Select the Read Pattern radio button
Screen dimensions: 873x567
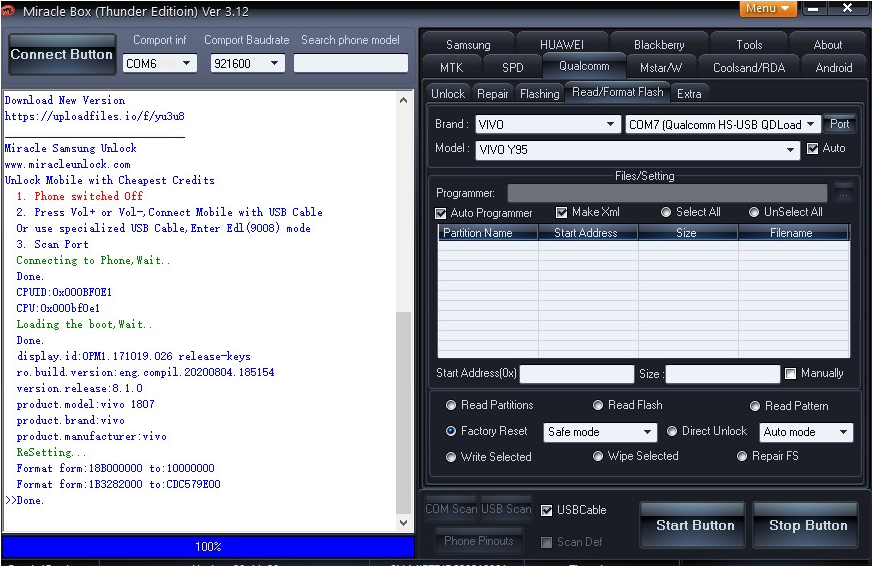point(755,406)
